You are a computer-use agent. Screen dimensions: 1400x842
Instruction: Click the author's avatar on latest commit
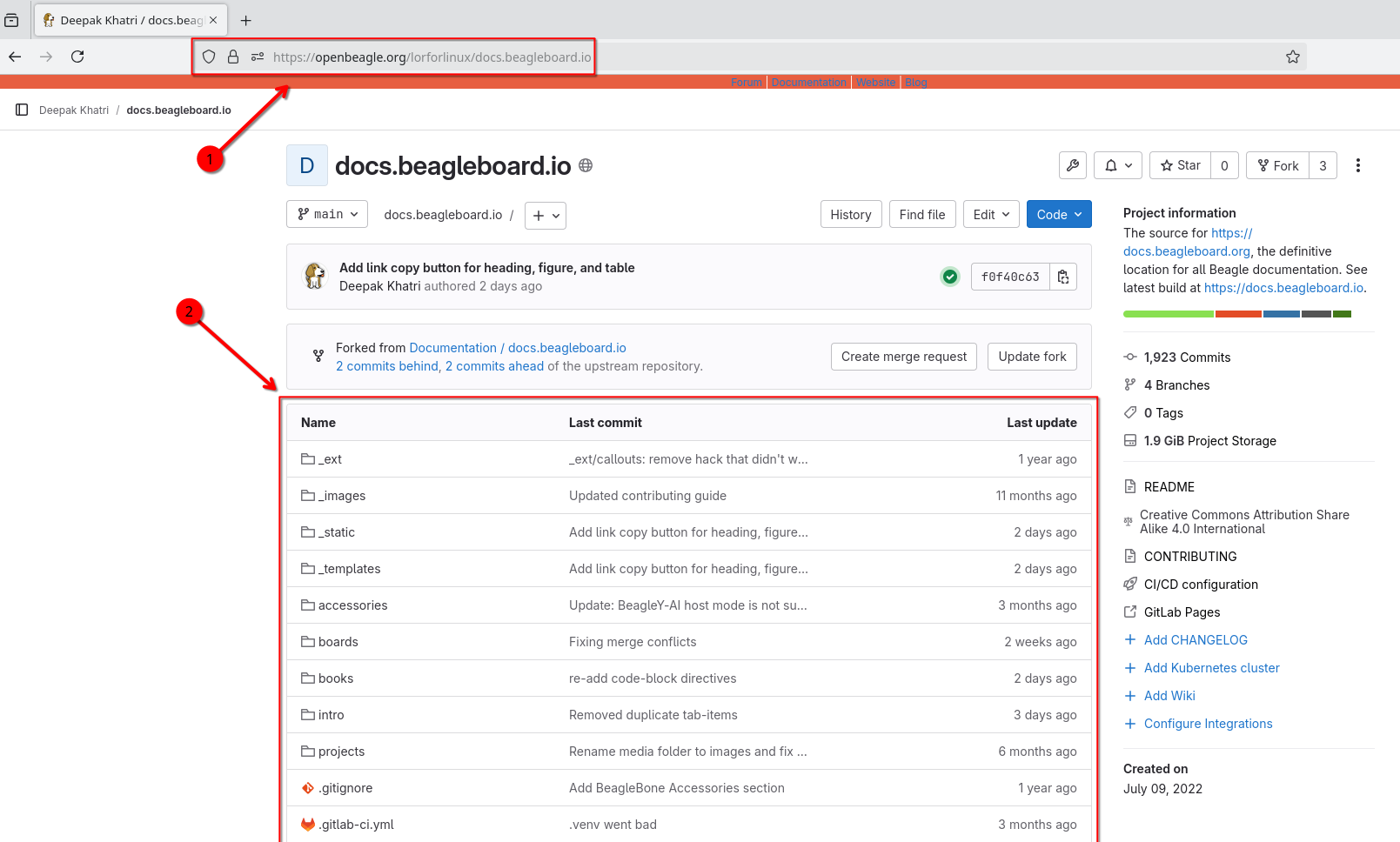pos(314,277)
